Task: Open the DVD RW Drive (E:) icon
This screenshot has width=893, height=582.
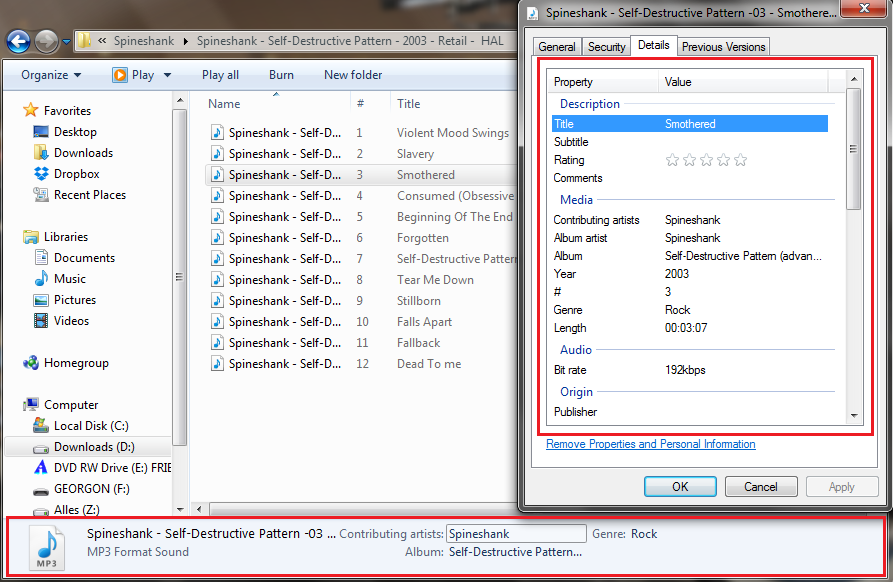Action: coord(41,468)
